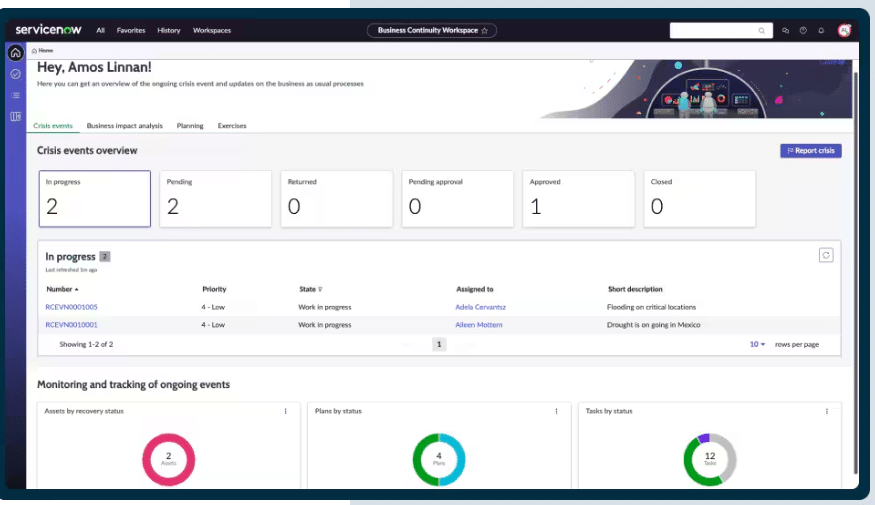Open the History menu

pyautogui.click(x=169, y=30)
